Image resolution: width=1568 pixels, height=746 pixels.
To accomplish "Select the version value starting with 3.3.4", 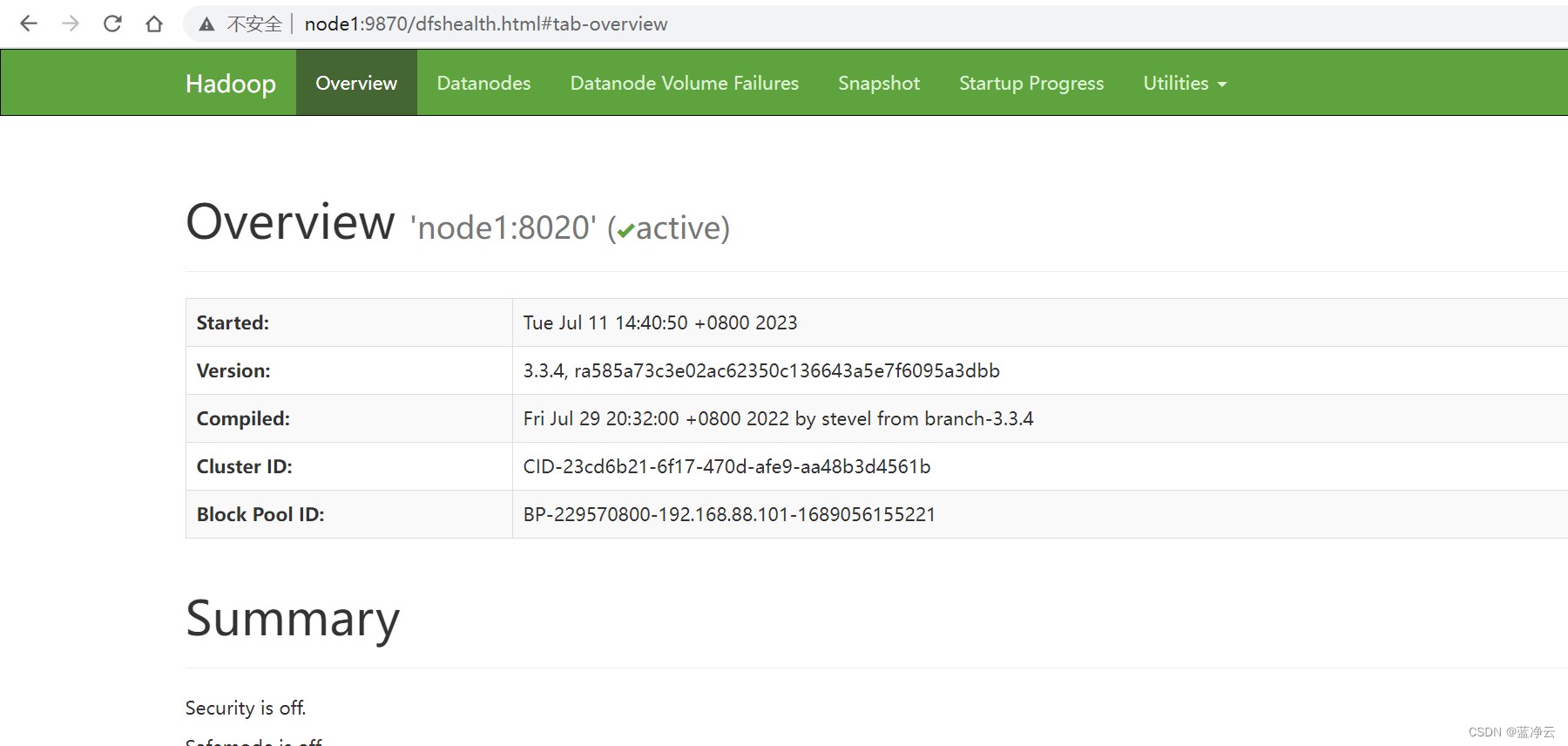I will 761,370.
